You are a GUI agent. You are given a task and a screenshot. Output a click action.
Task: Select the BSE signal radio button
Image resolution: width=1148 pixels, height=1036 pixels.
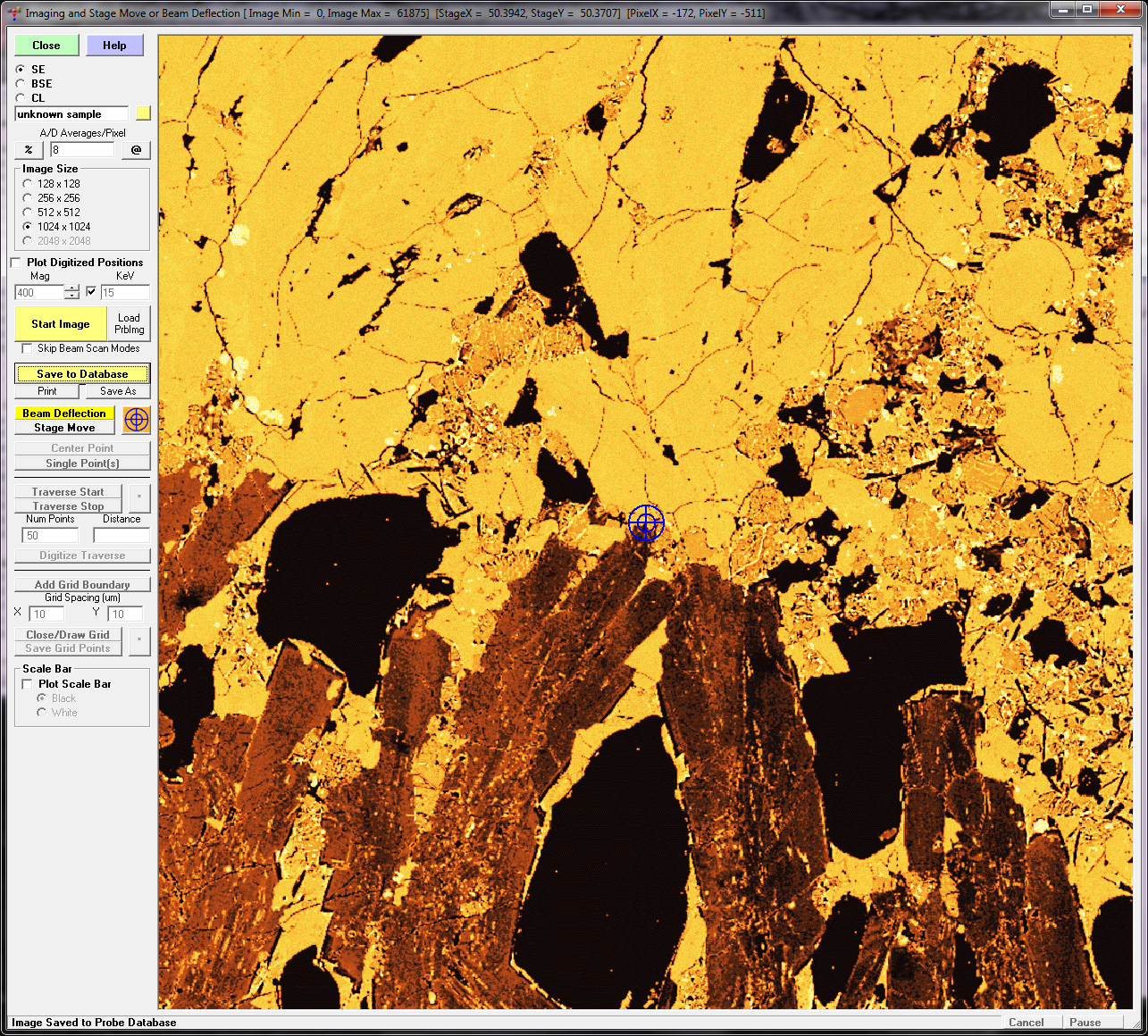[x=21, y=84]
